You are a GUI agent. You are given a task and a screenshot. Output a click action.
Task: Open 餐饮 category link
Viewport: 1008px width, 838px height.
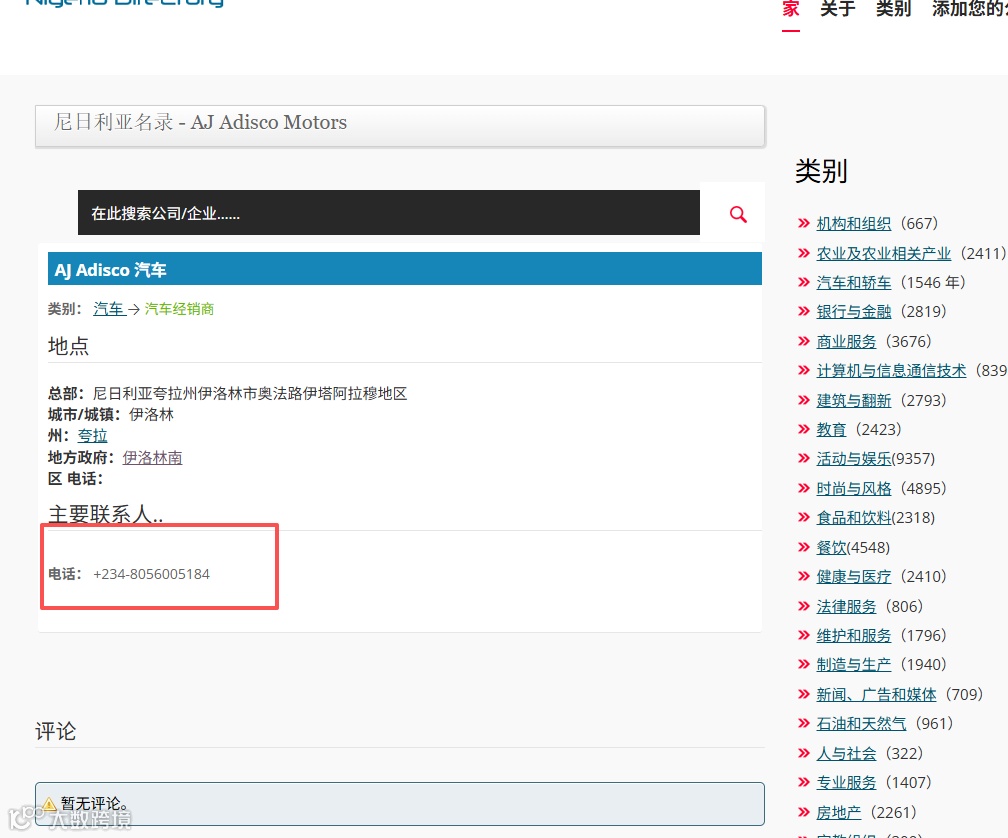coord(831,548)
